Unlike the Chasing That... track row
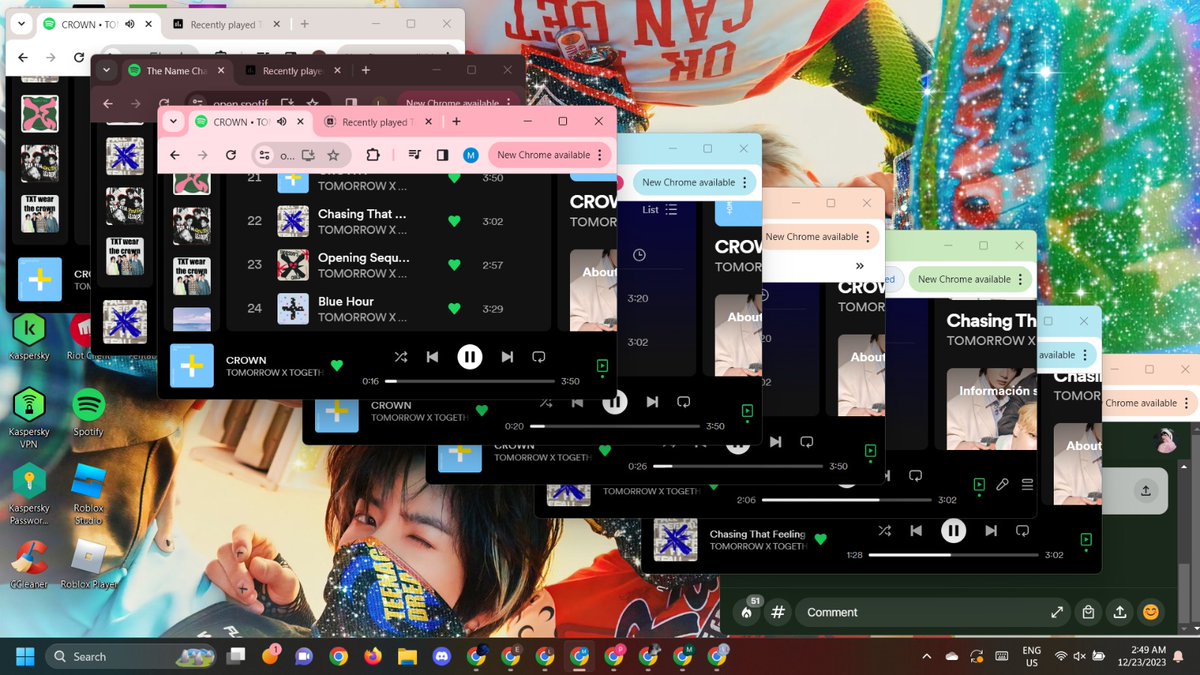1200x675 pixels. [x=454, y=221]
